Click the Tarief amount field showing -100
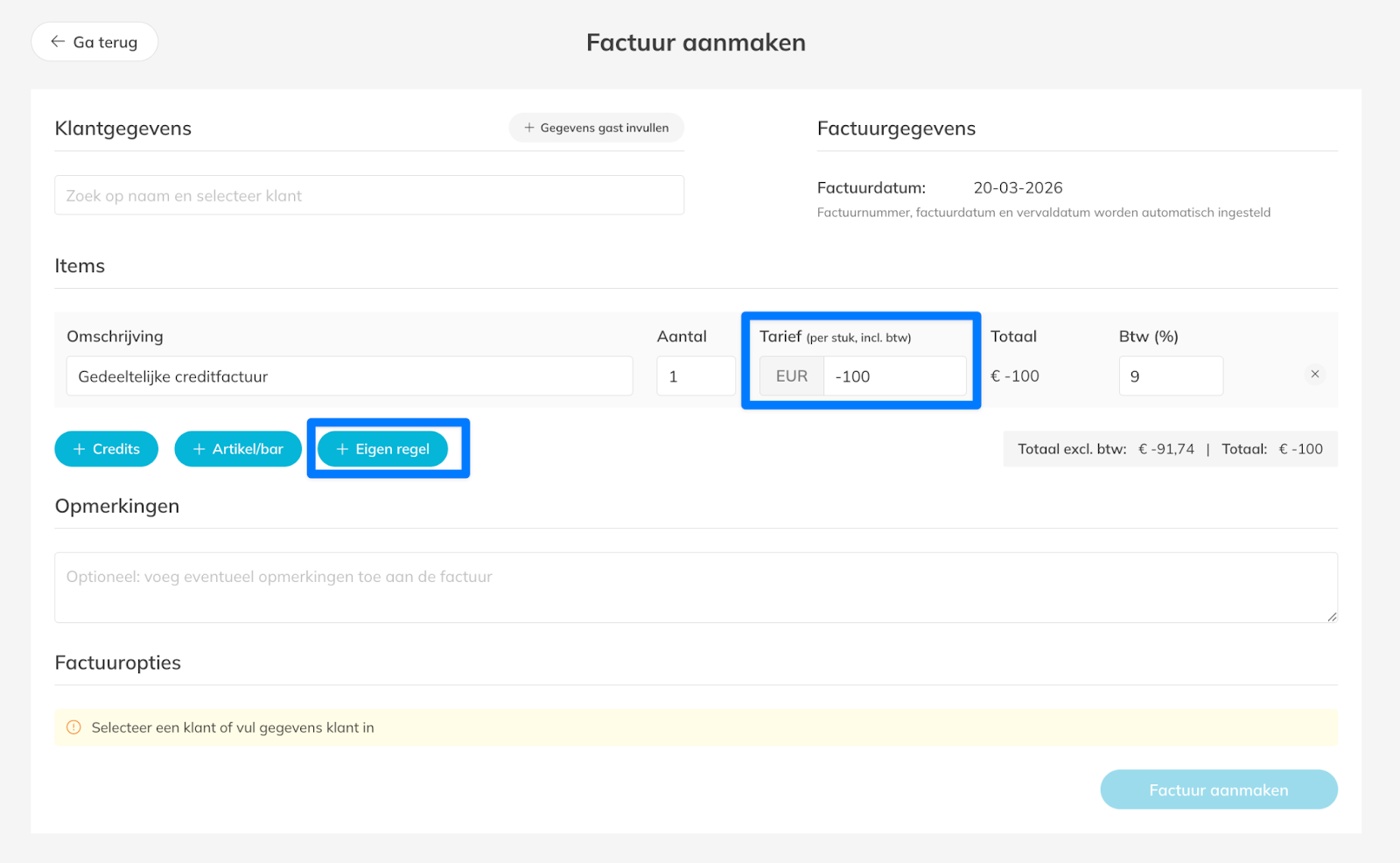Image resolution: width=1400 pixels, height=863 pixels. [893, 376]
